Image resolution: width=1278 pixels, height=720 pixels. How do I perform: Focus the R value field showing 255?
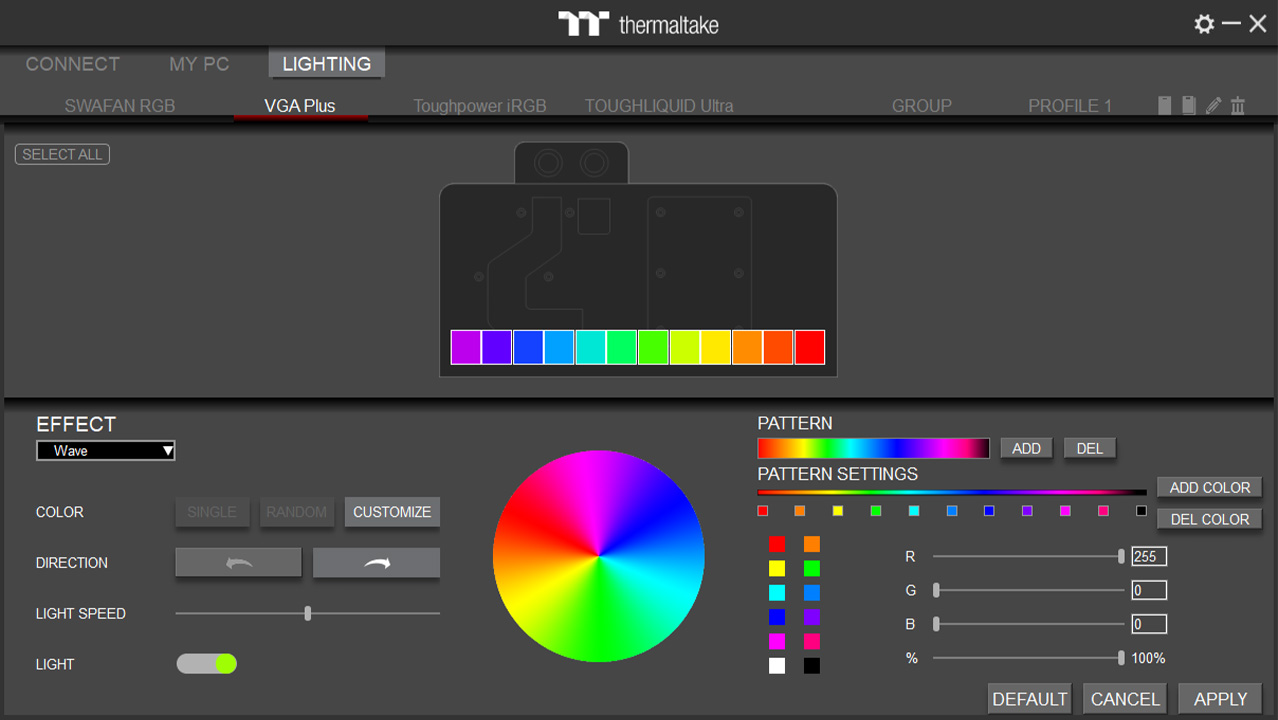(1149, 557)
